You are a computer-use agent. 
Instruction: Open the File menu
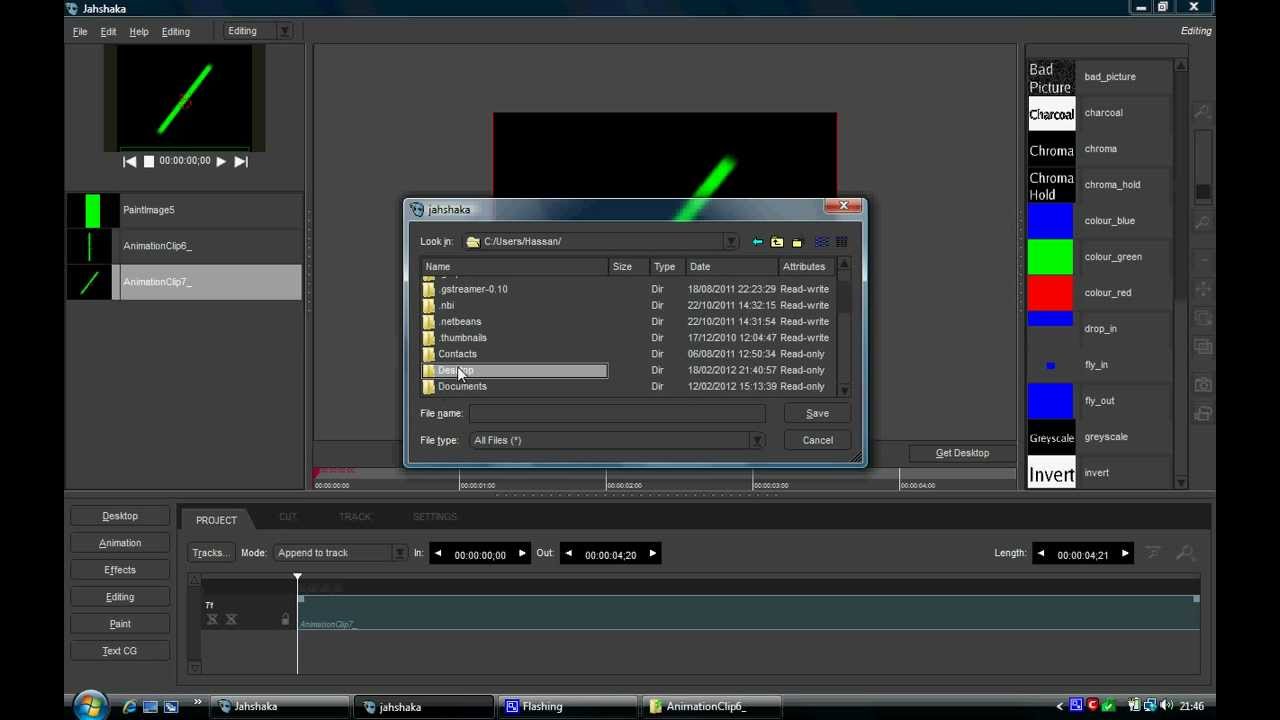click(80, 31)
